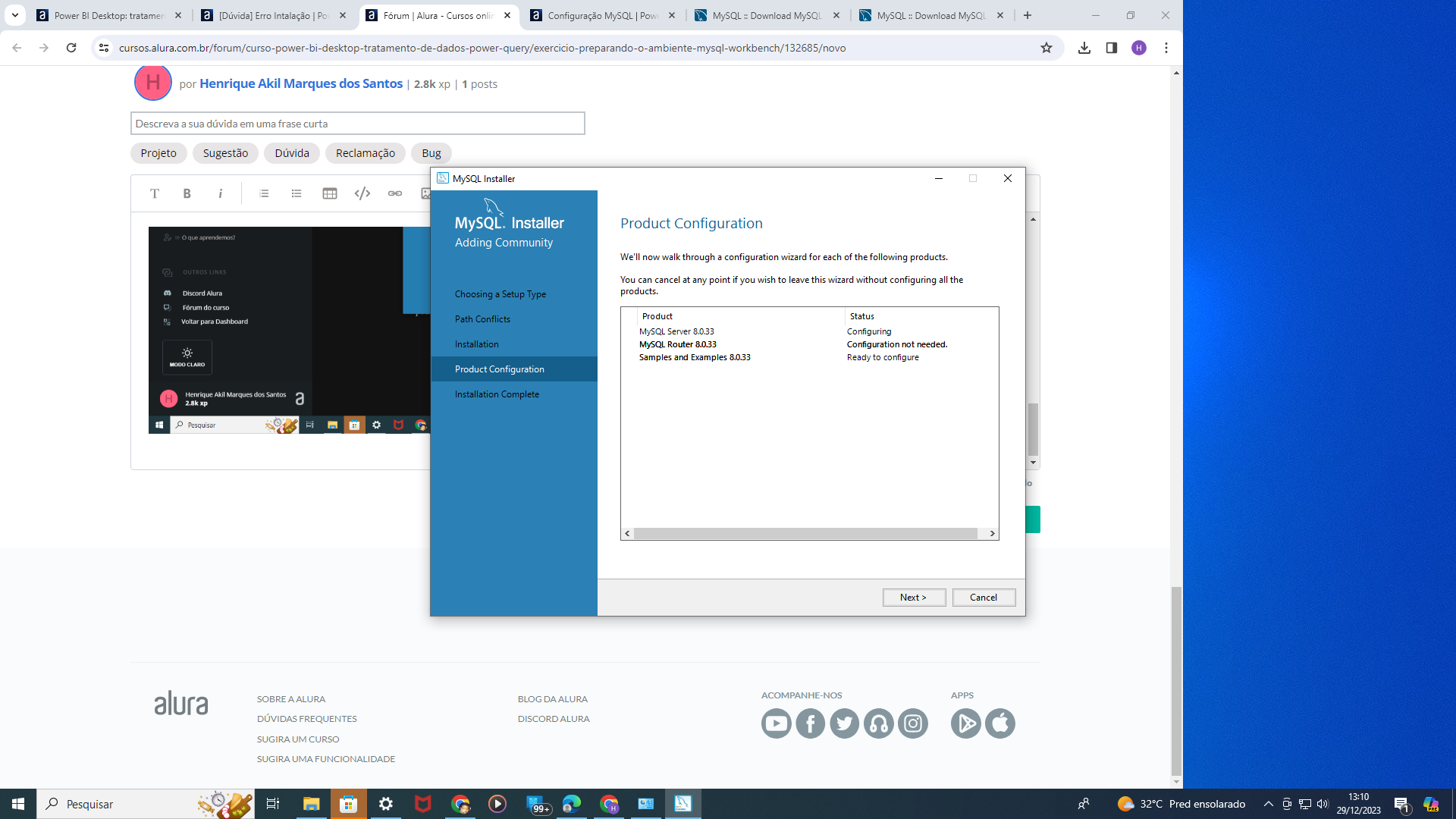Select the Reclamação tag

tap(366, 153)
